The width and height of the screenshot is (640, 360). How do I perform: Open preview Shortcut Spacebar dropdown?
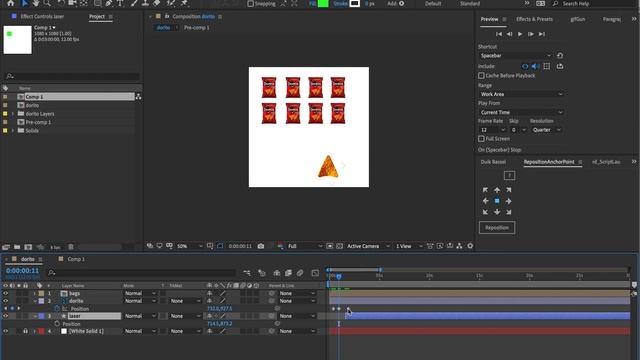pos(516,56)
